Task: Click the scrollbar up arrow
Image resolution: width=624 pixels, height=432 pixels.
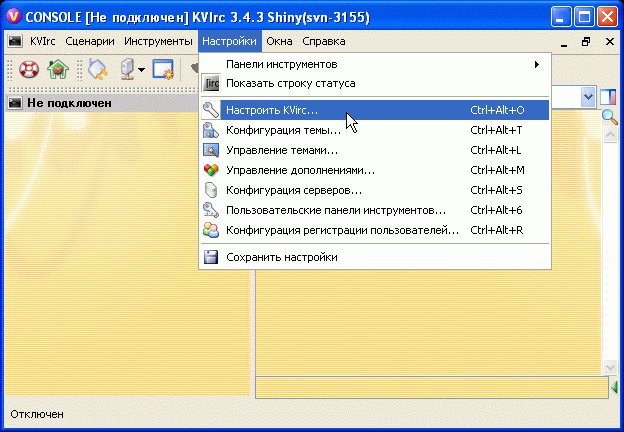Action: (610, 134)
